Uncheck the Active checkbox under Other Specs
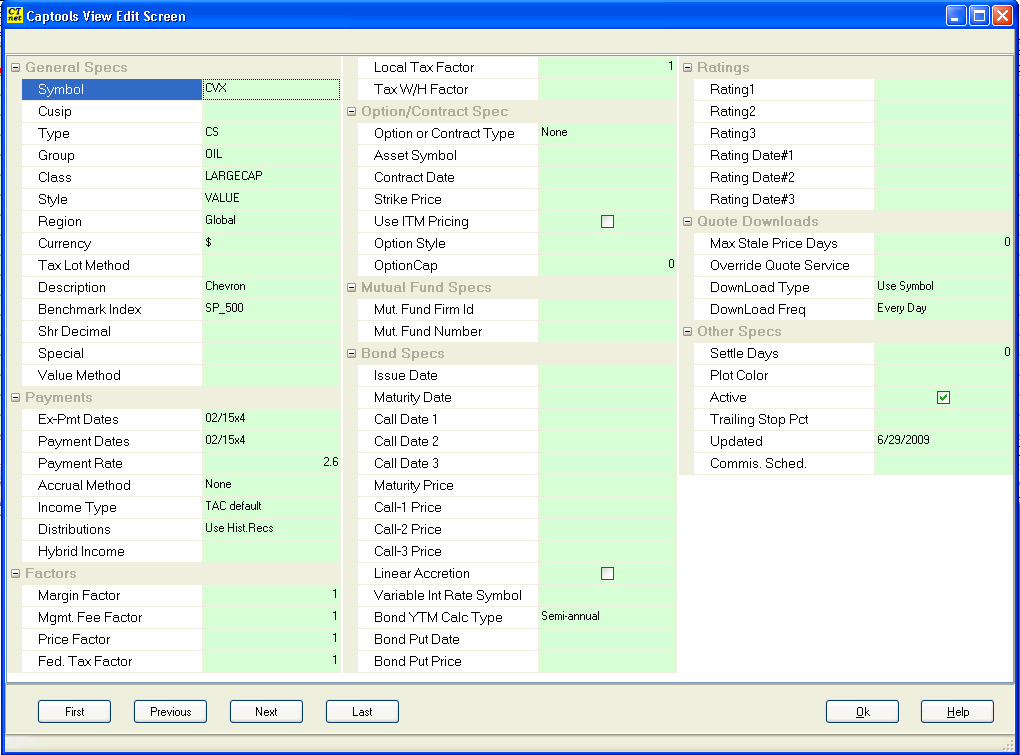1020x755 pixels. point(943,397)
